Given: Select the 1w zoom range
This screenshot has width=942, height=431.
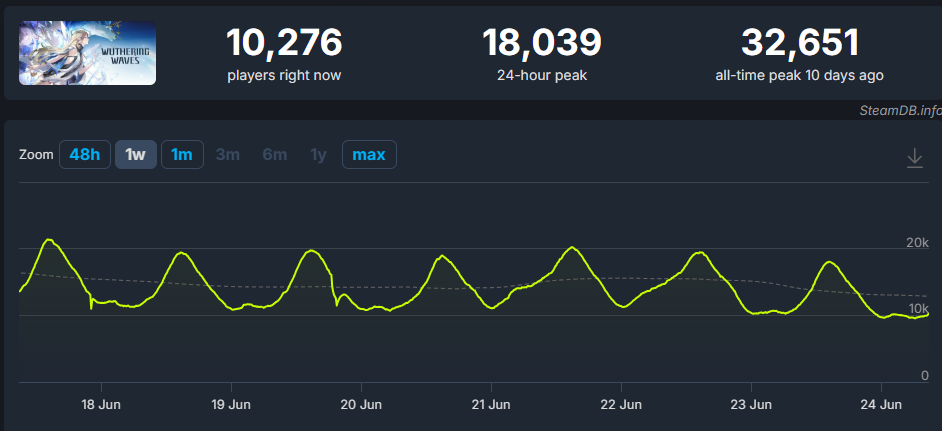Looking at the screenshot, I should 136,154.
